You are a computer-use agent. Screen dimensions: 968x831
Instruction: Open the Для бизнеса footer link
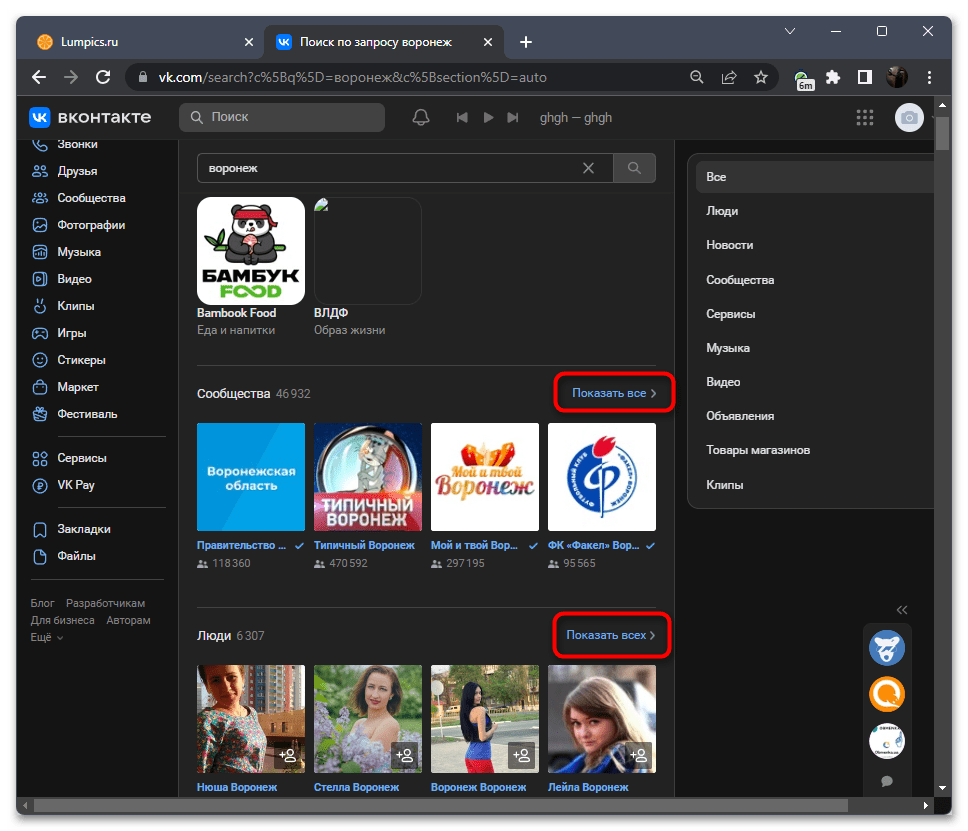point(62,620)
